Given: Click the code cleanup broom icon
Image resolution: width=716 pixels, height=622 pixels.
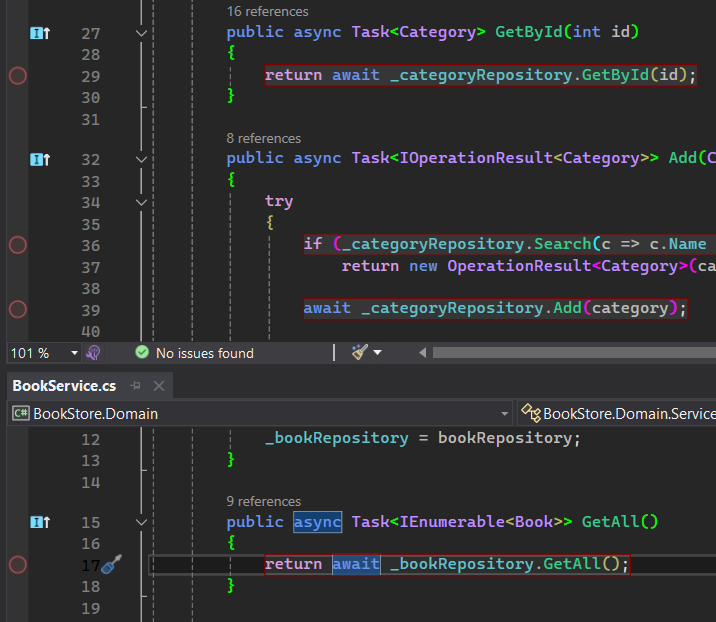Looking at the screenshot, I should click(x=359, y=352).
